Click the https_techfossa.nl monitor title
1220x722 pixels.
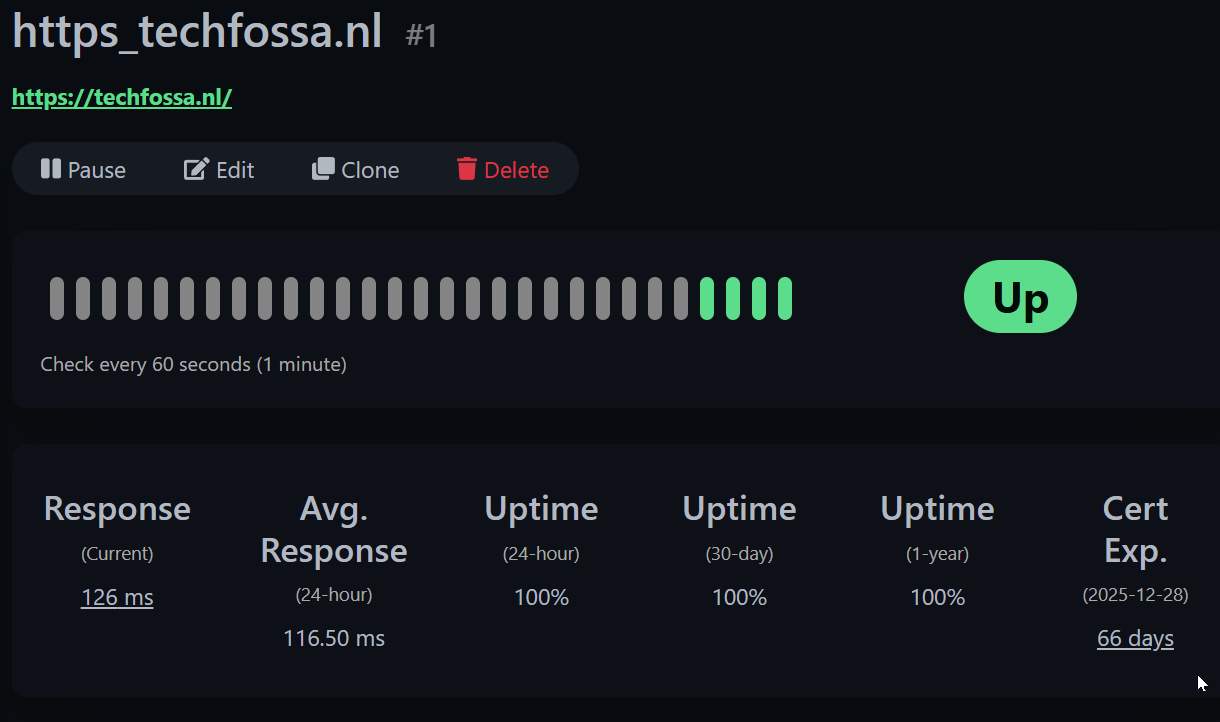click(197, 33)
